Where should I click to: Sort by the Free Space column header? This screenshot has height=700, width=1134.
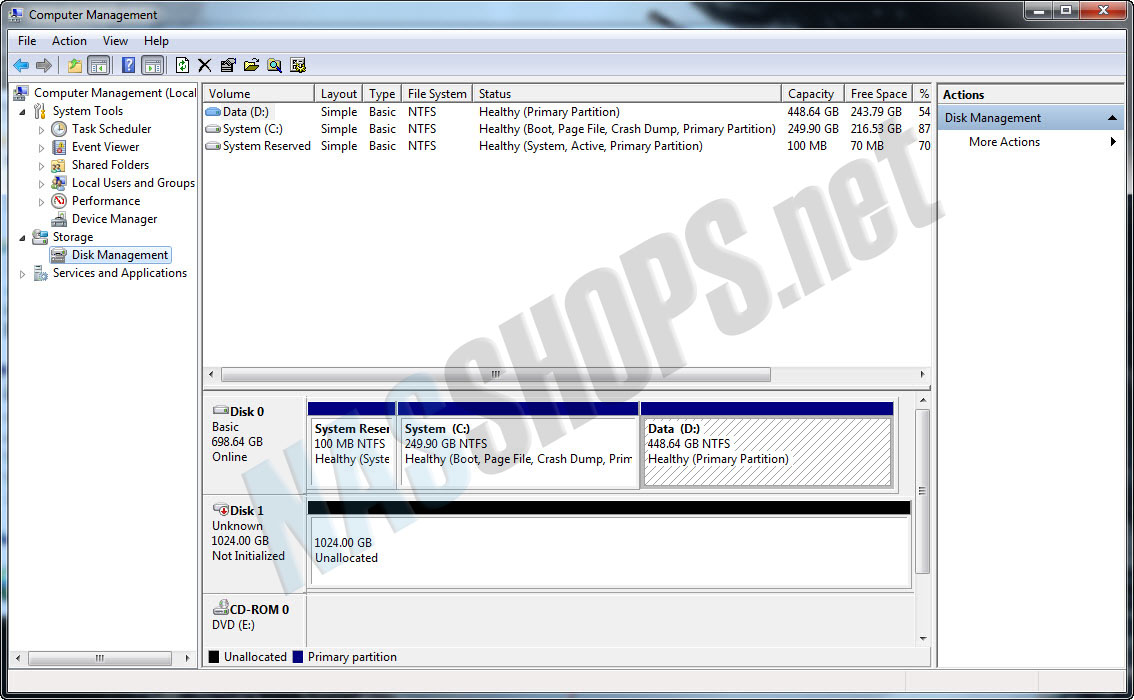click(x=879, y=94)
